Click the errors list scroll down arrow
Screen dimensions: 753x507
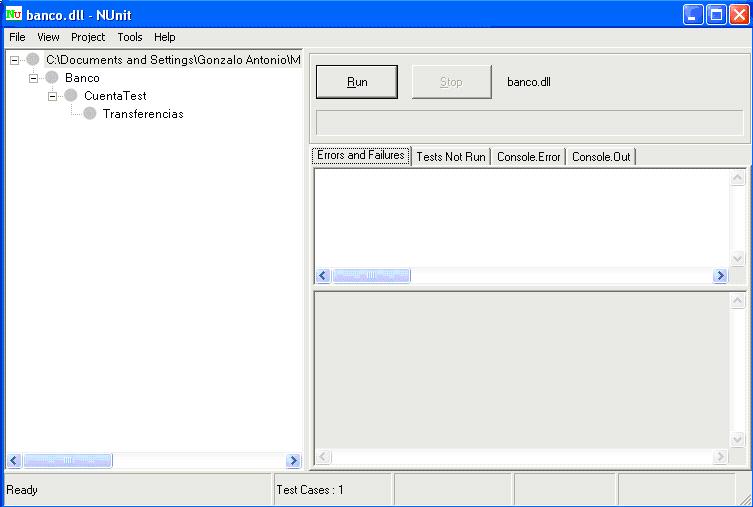click(738, 259)
